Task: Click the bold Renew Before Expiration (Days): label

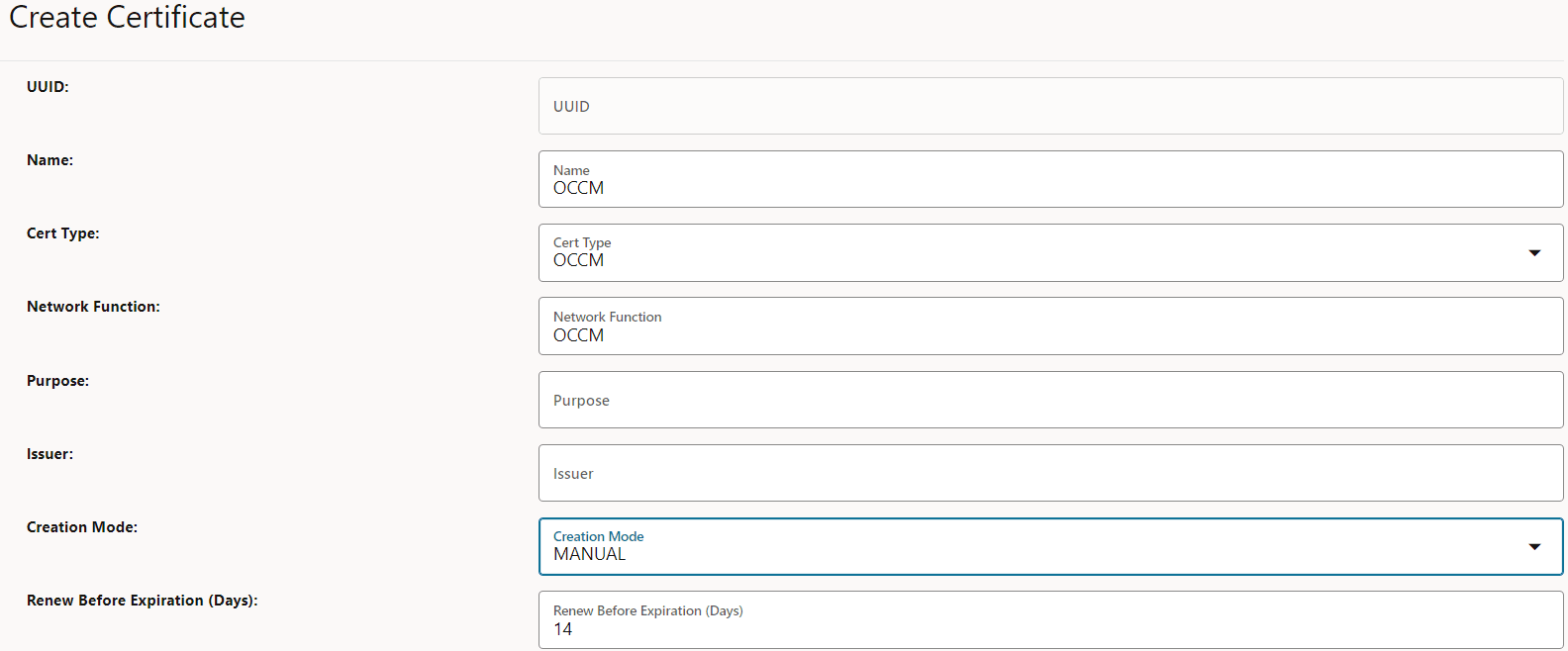Action: [x=142, y=601]
